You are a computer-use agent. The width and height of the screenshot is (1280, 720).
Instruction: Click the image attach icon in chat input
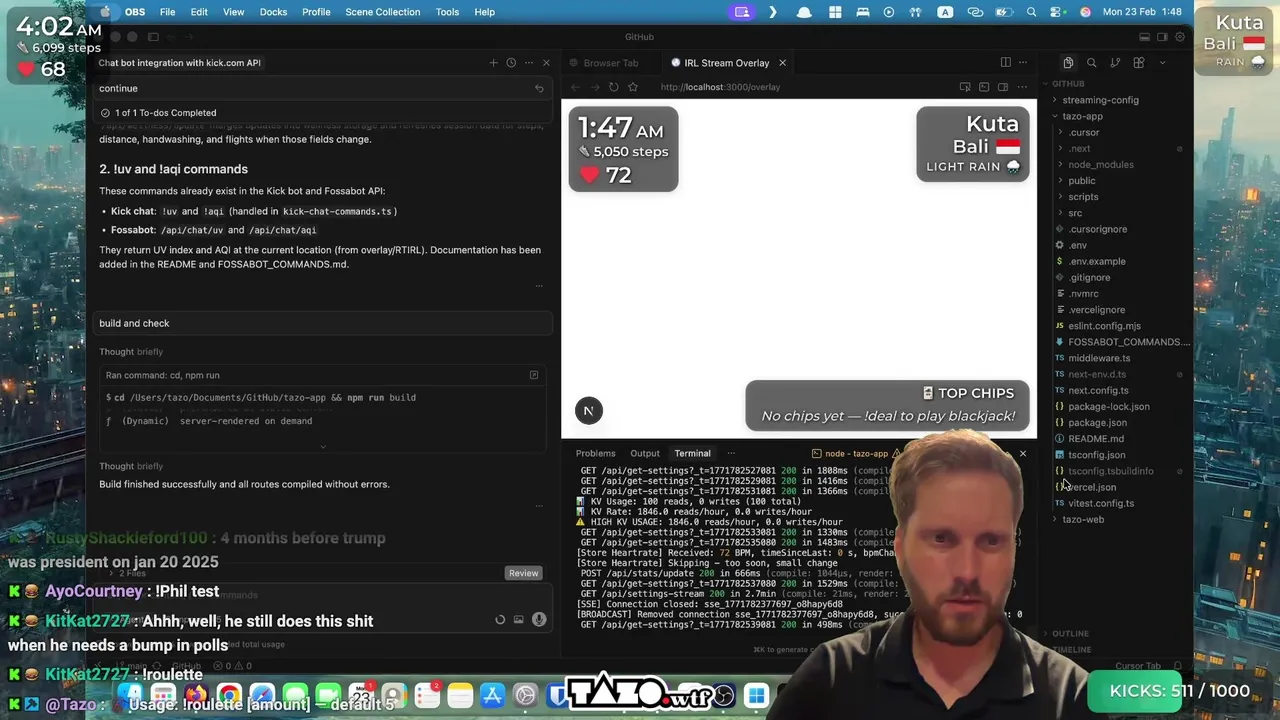(518, 620)
